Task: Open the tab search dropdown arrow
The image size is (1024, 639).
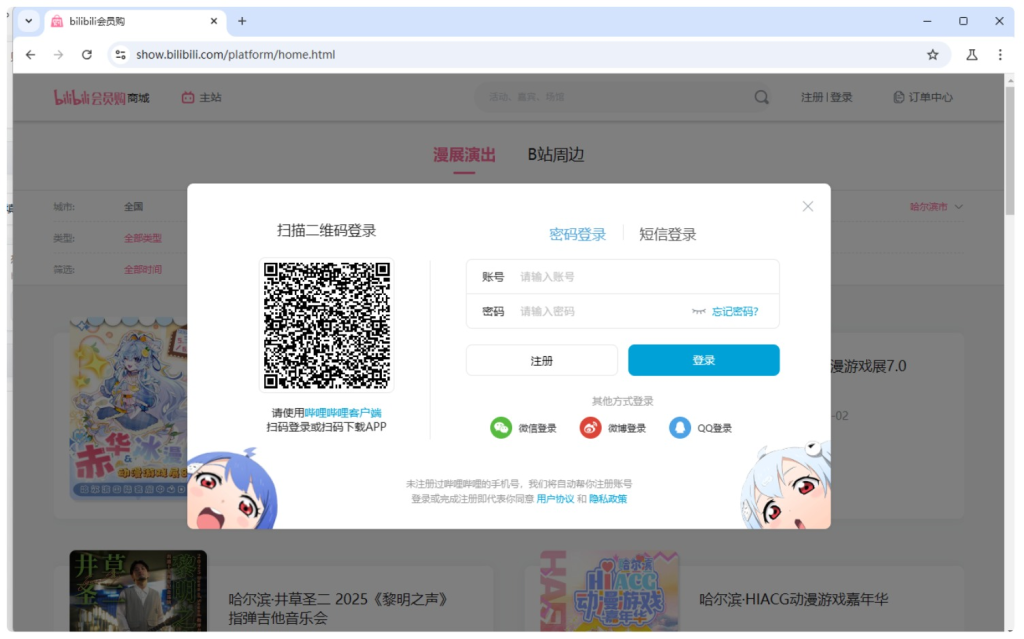Action: coord(29,21)
